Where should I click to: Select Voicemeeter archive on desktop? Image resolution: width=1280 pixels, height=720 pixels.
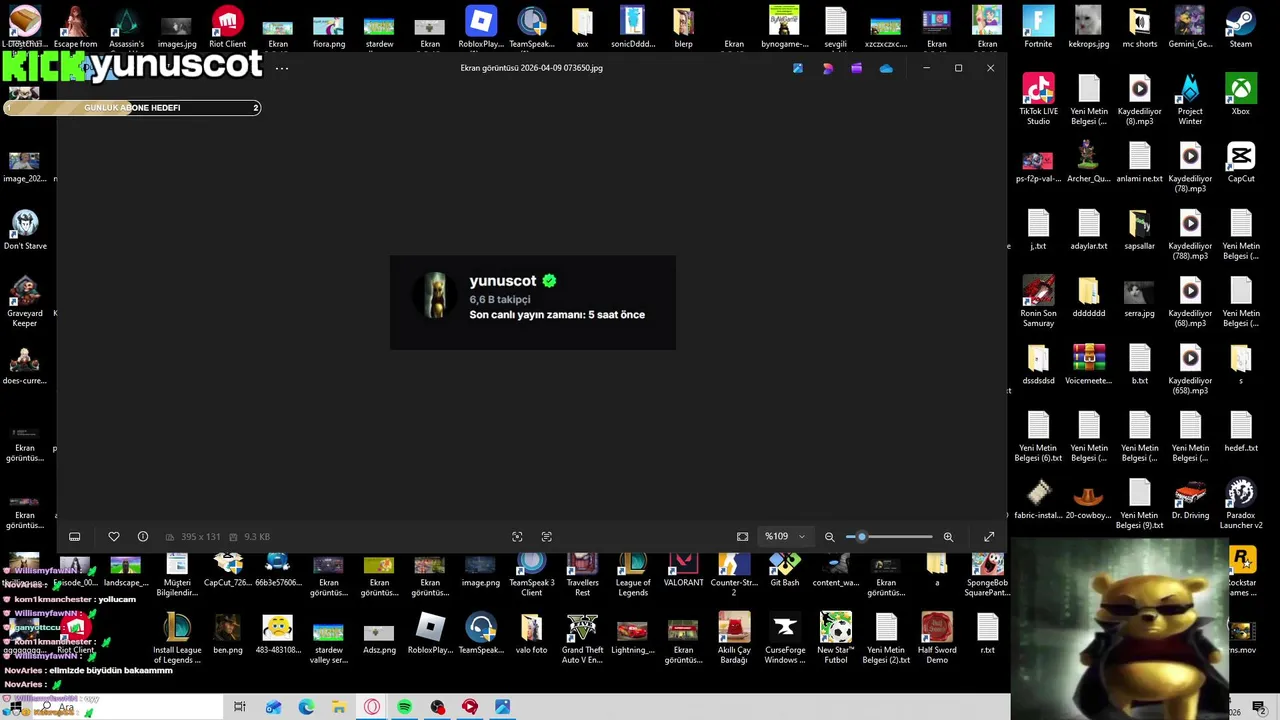(x=1089, y=365)
